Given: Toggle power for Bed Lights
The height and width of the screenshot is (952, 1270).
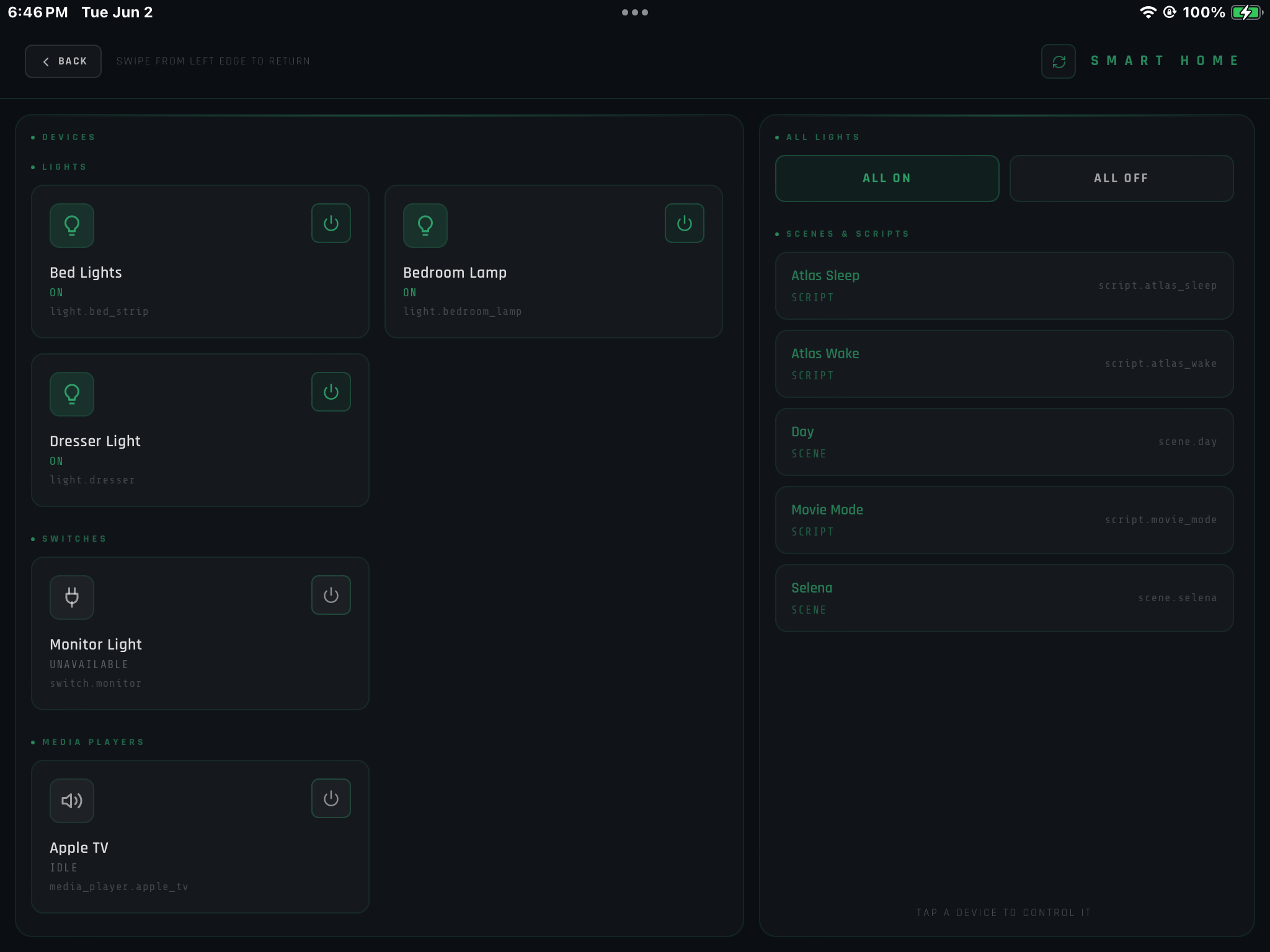Looking at the screenshot, I should click(x=331, y=223).
